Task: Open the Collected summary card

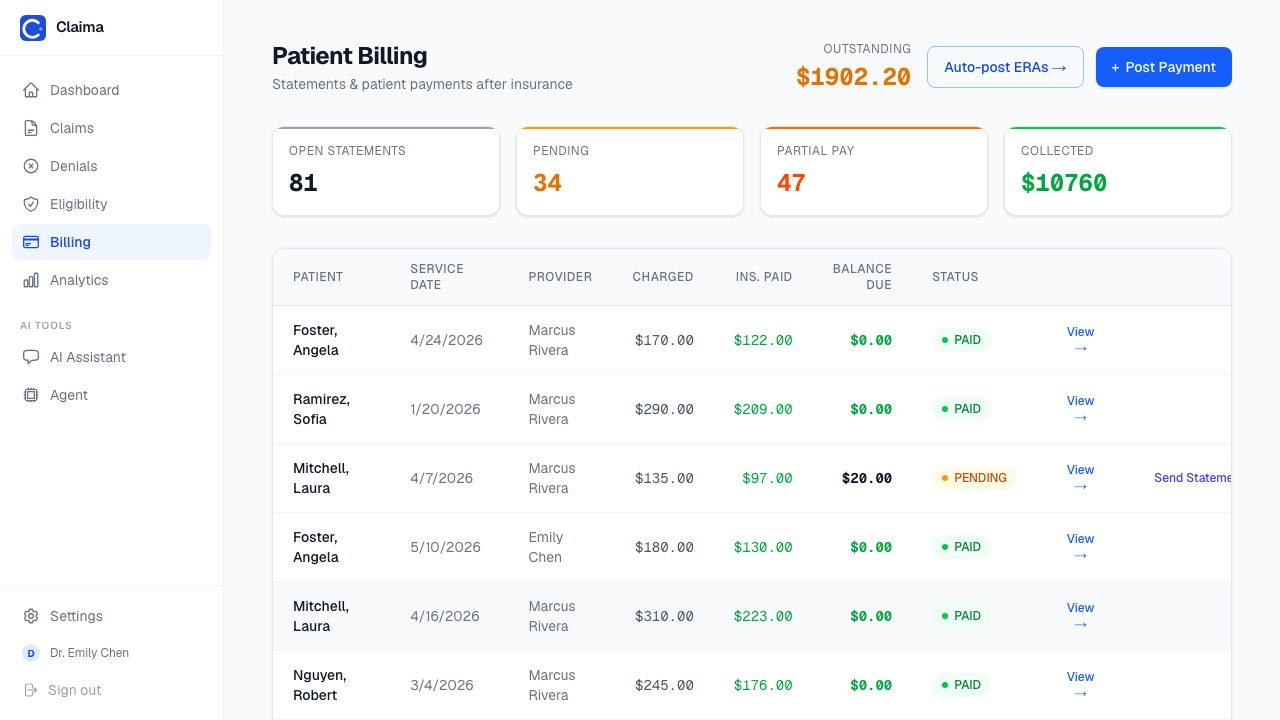Action: tap(1118, 171)
